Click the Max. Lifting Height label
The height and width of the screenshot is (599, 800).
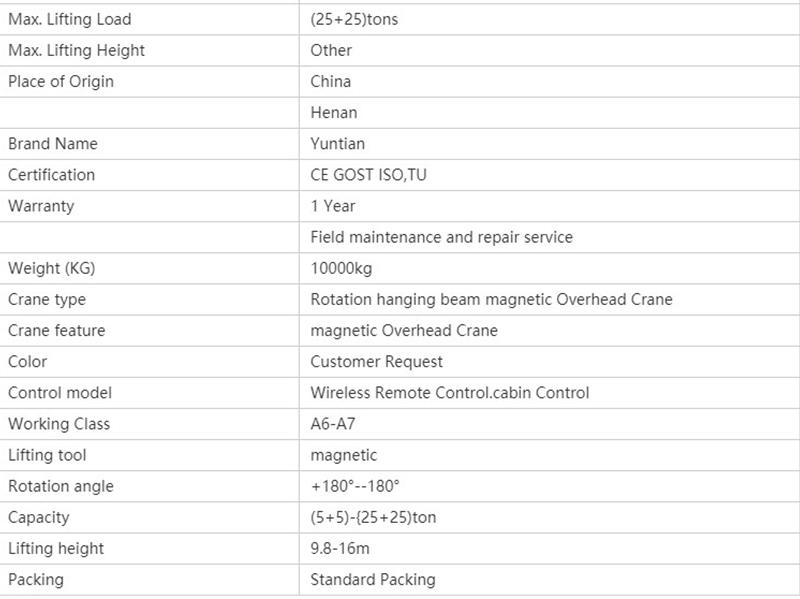(77, 51)
